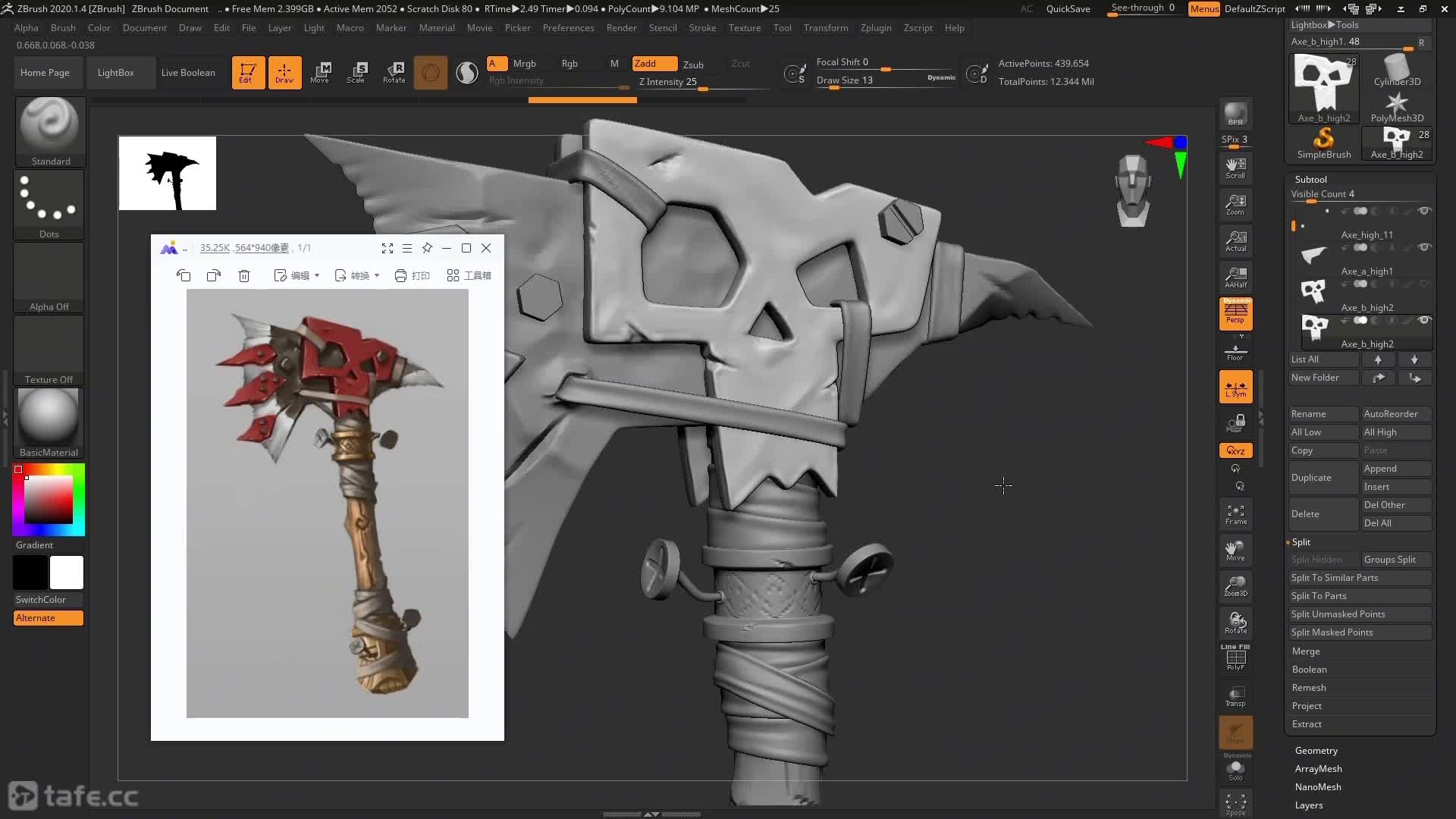Image resolution: width=1456 pixels, height=819 pixels.
Task: Select the SimpleBrush tool thumbnail
Action: click(x=1323, y=143)
